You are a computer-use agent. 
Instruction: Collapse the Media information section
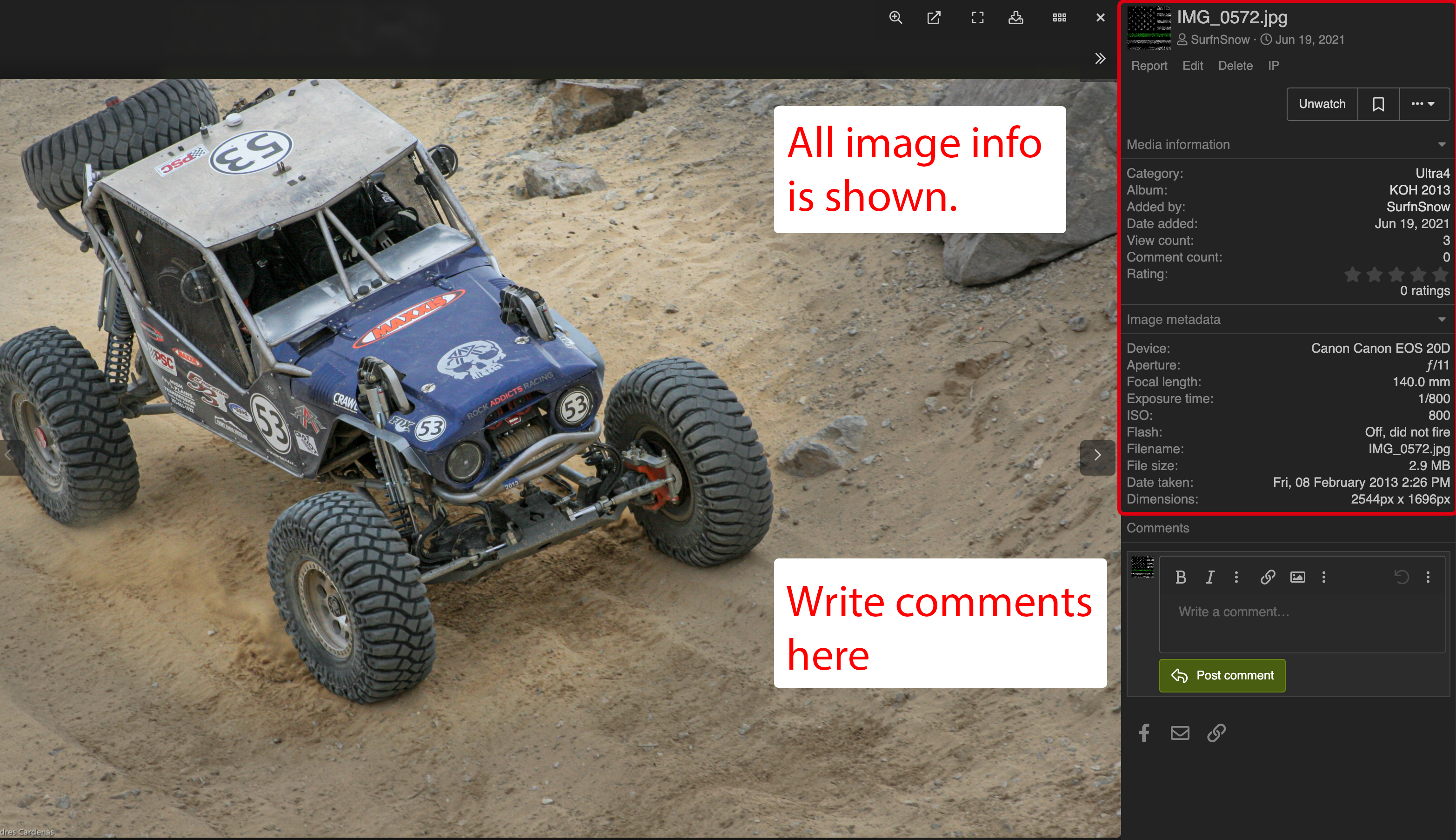click(x=1442, y=145)
